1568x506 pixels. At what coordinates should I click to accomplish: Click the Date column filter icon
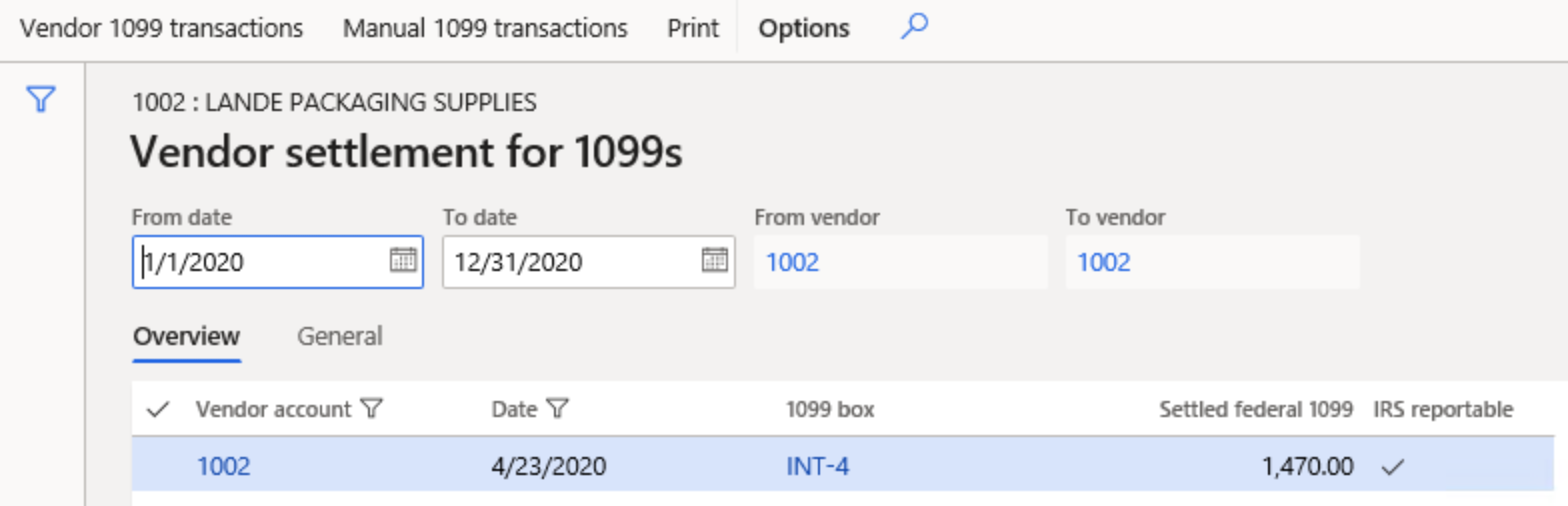click(558, 409)
